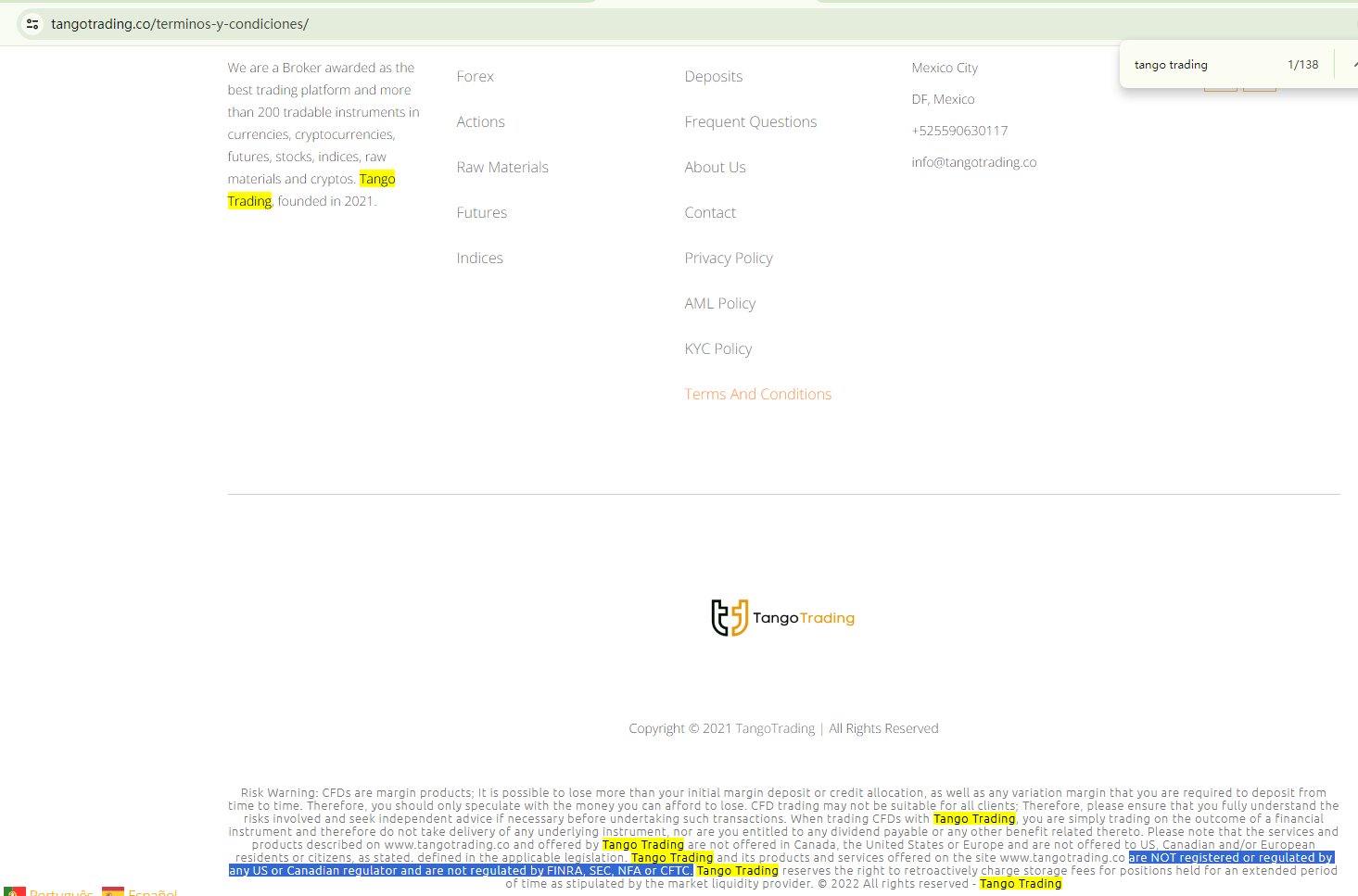Open the Actions footer link
The image size is (1358, 896).
coord(480,122)
